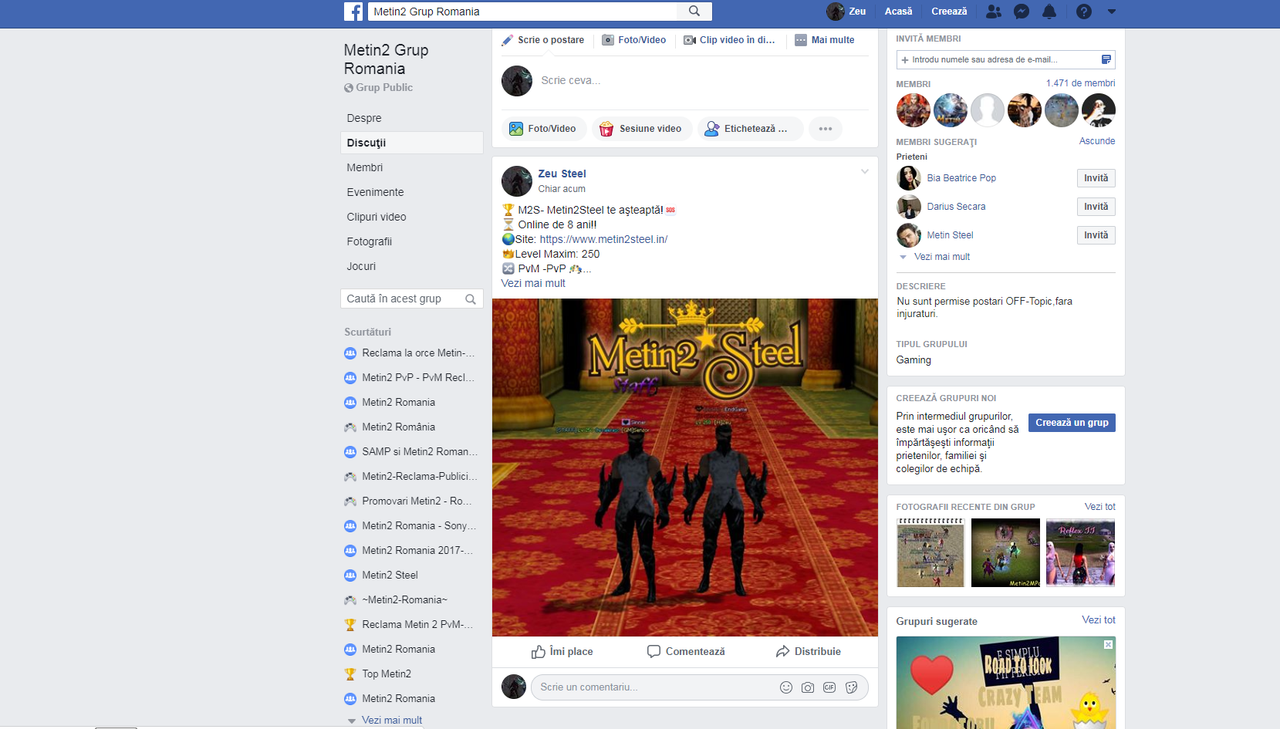This screenshot has width=1280, height=729.
Task: Open Zeu Steel author name link
Action: pyautogui.click(x=562, y=174)
